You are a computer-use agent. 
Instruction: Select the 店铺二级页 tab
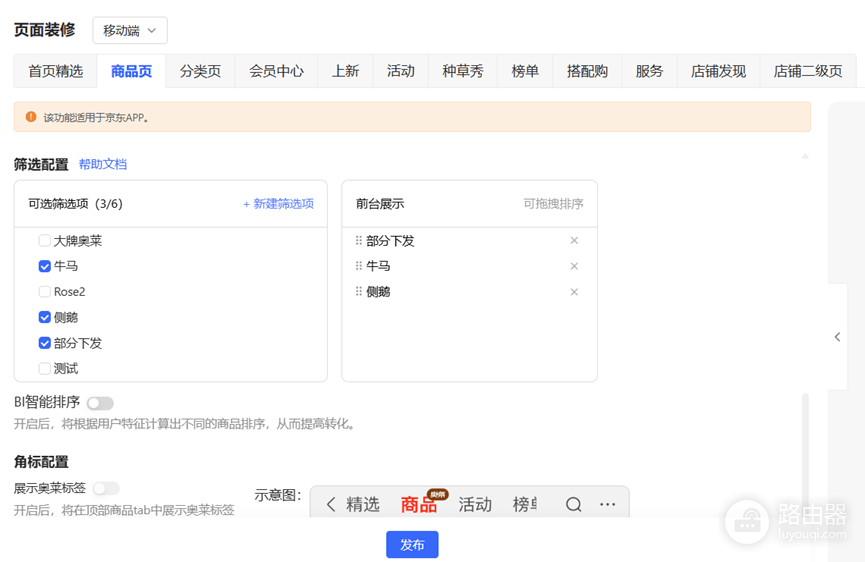(808, 71)
